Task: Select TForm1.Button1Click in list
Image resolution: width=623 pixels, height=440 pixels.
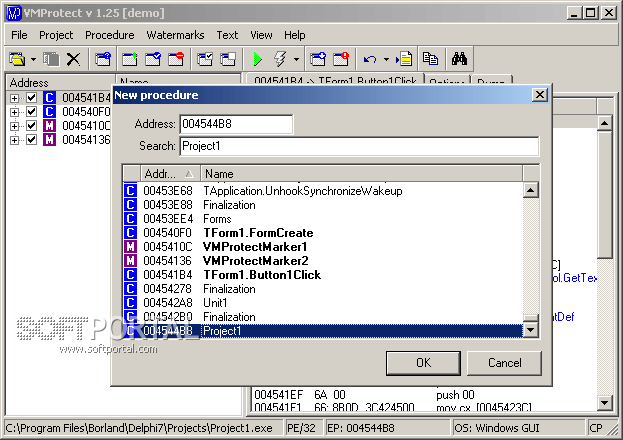Action: pos(323,275)
